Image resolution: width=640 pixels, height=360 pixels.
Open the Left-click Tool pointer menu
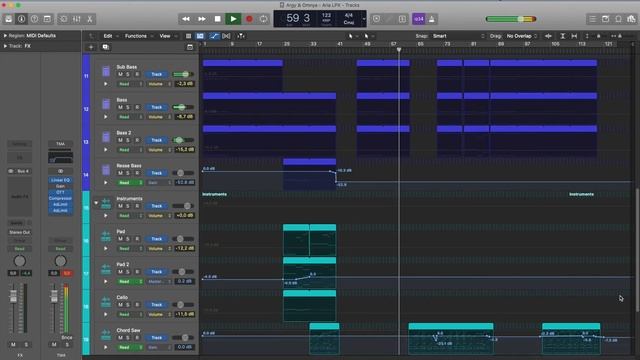click(352, 36)
